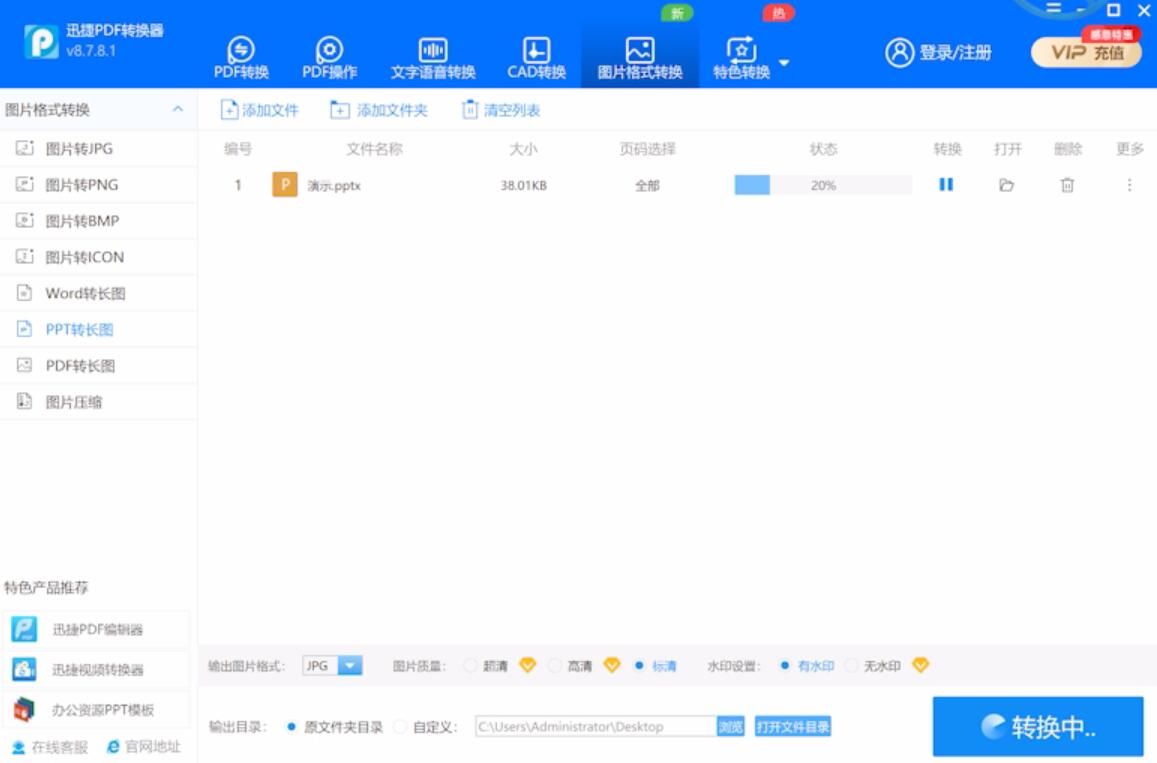Click the VIP diamond icon beside 超清
The width and height of the screenshot is (1157, 763).
coord(527,666)
